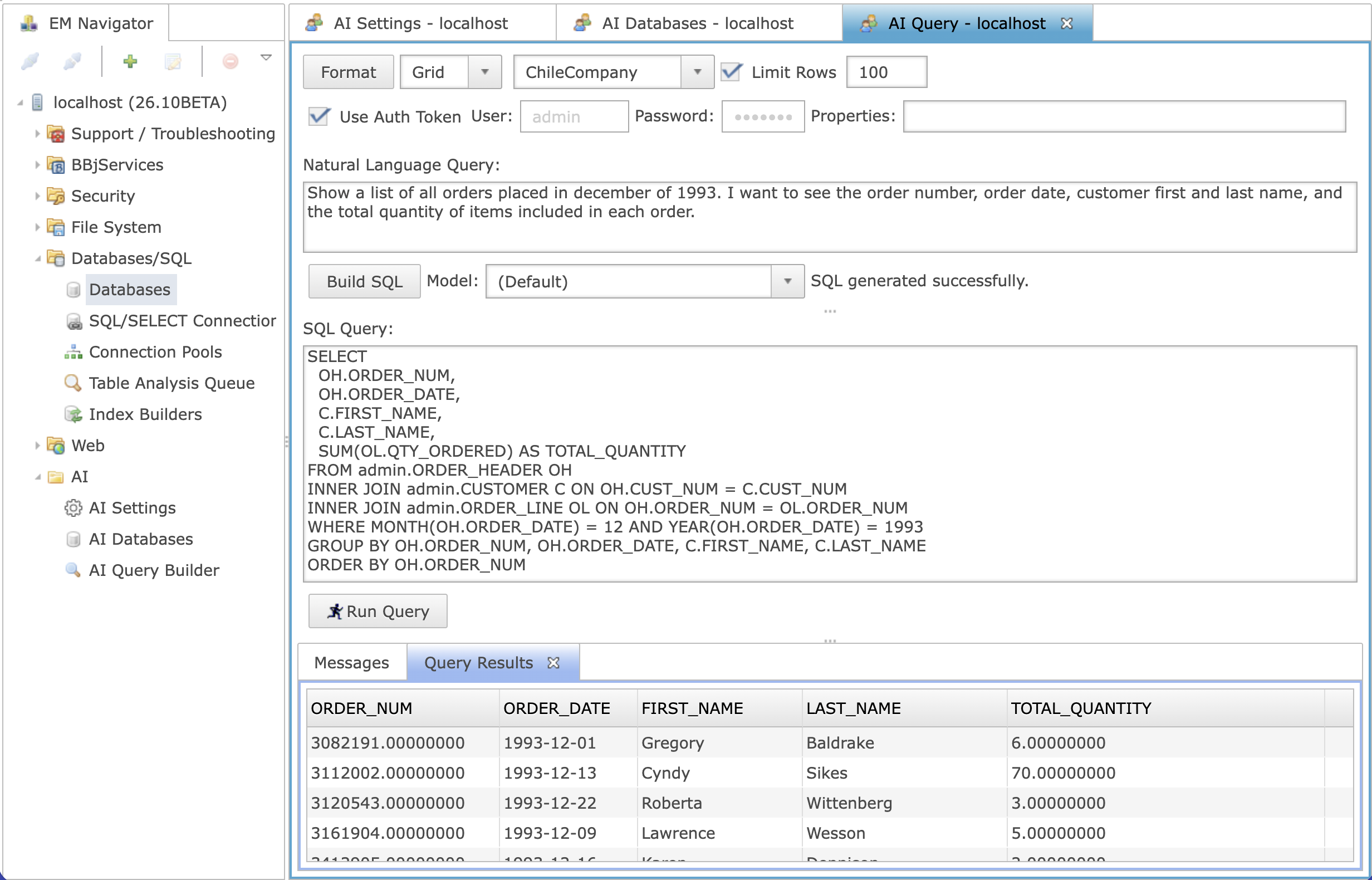This screenshot has height=880, width=1372.
Task: Collapse the Databases/SQL tree node
Action: [38, 258]
